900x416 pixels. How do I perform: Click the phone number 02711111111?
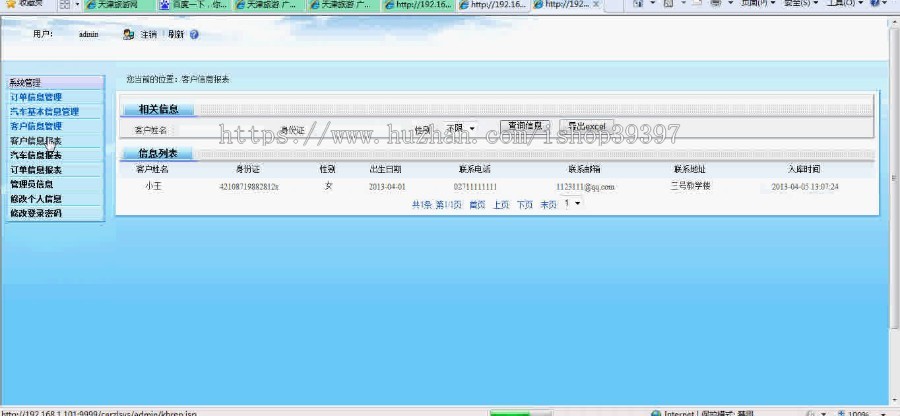pos(475,186)
